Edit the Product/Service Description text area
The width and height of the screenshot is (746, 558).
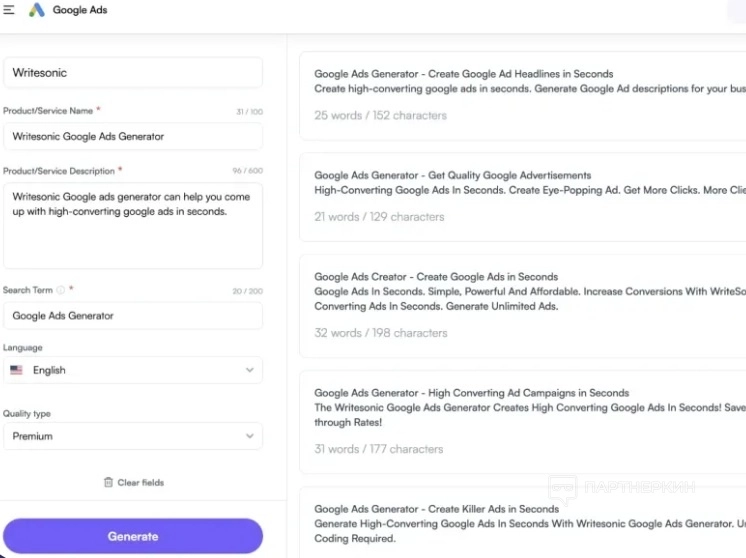(x=132, y=225)
